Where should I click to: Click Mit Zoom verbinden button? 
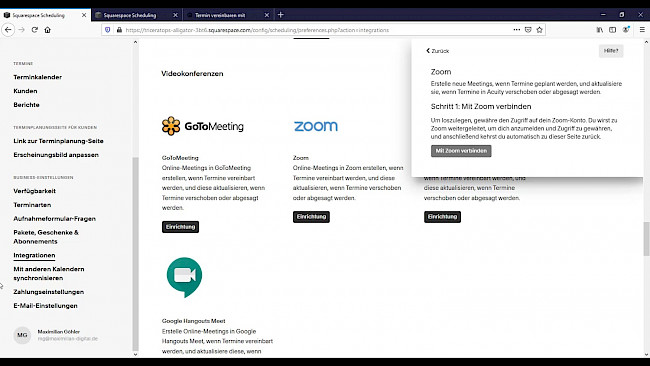click(461, 151)
